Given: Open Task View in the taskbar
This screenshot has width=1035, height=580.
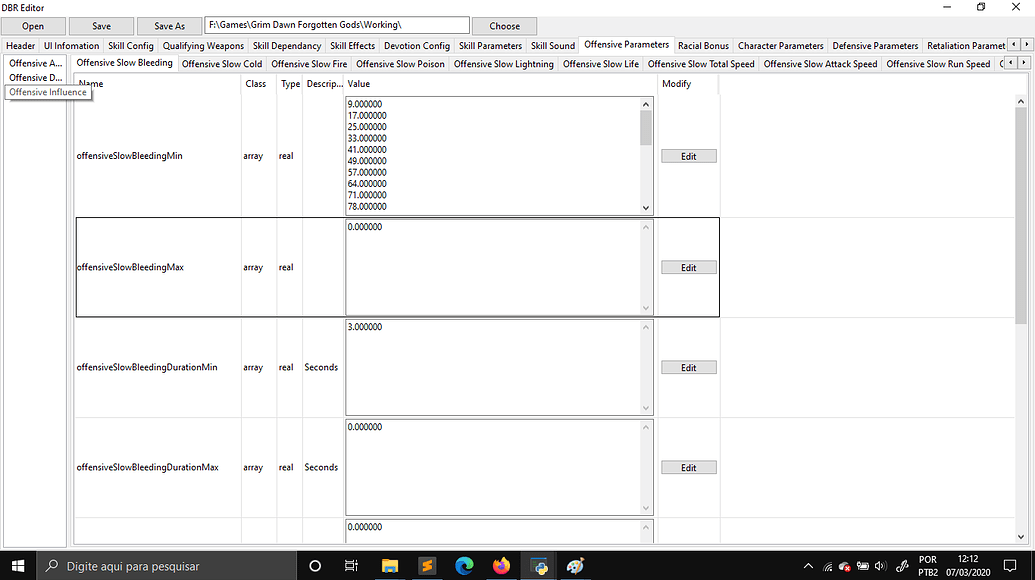Looking at the screenshot, I should tap(351, 566).
